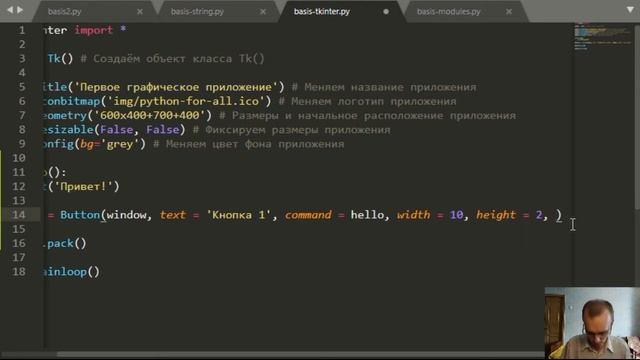The height and width of the screenshot is (360, 640).
Task: Click line number 18 in the gutter
Action: point(19,272)
